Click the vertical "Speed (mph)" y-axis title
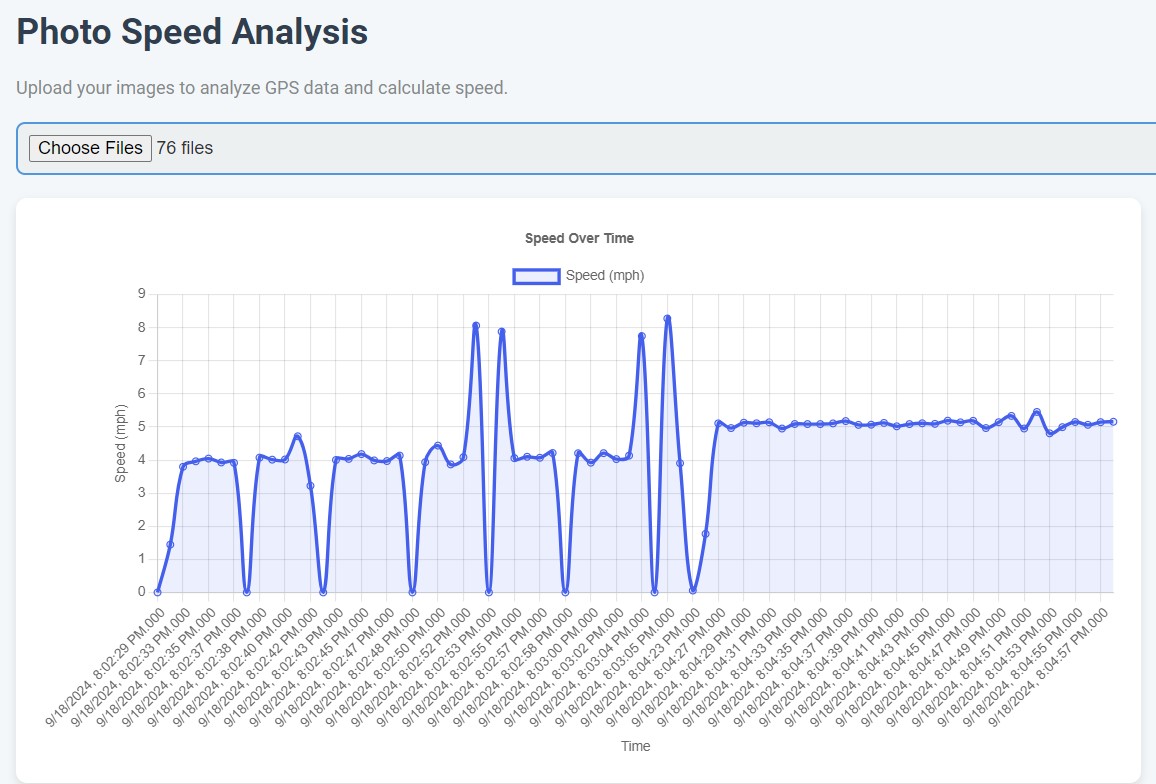 pos(121,443)
